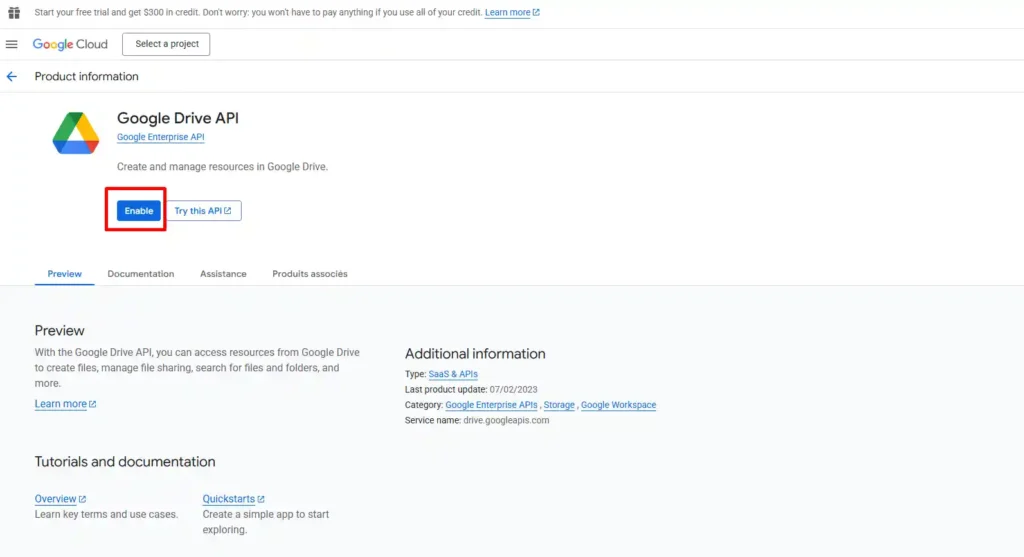Open the hamburger navigation menu

pos(12,44)
